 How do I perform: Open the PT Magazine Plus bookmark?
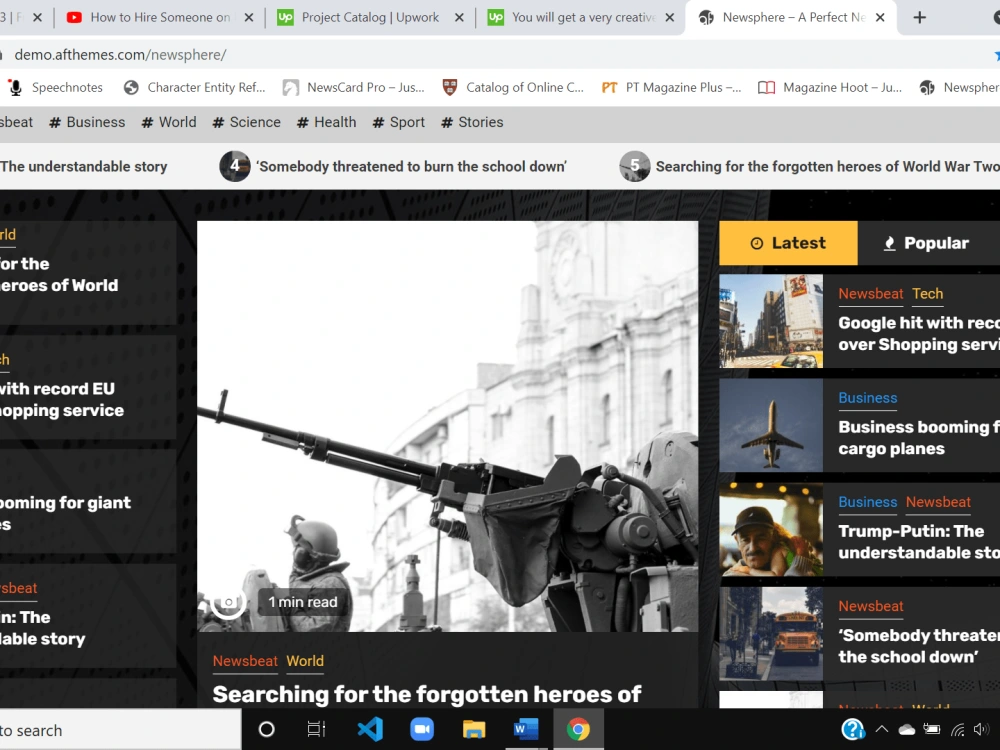(x=672, y=87)
